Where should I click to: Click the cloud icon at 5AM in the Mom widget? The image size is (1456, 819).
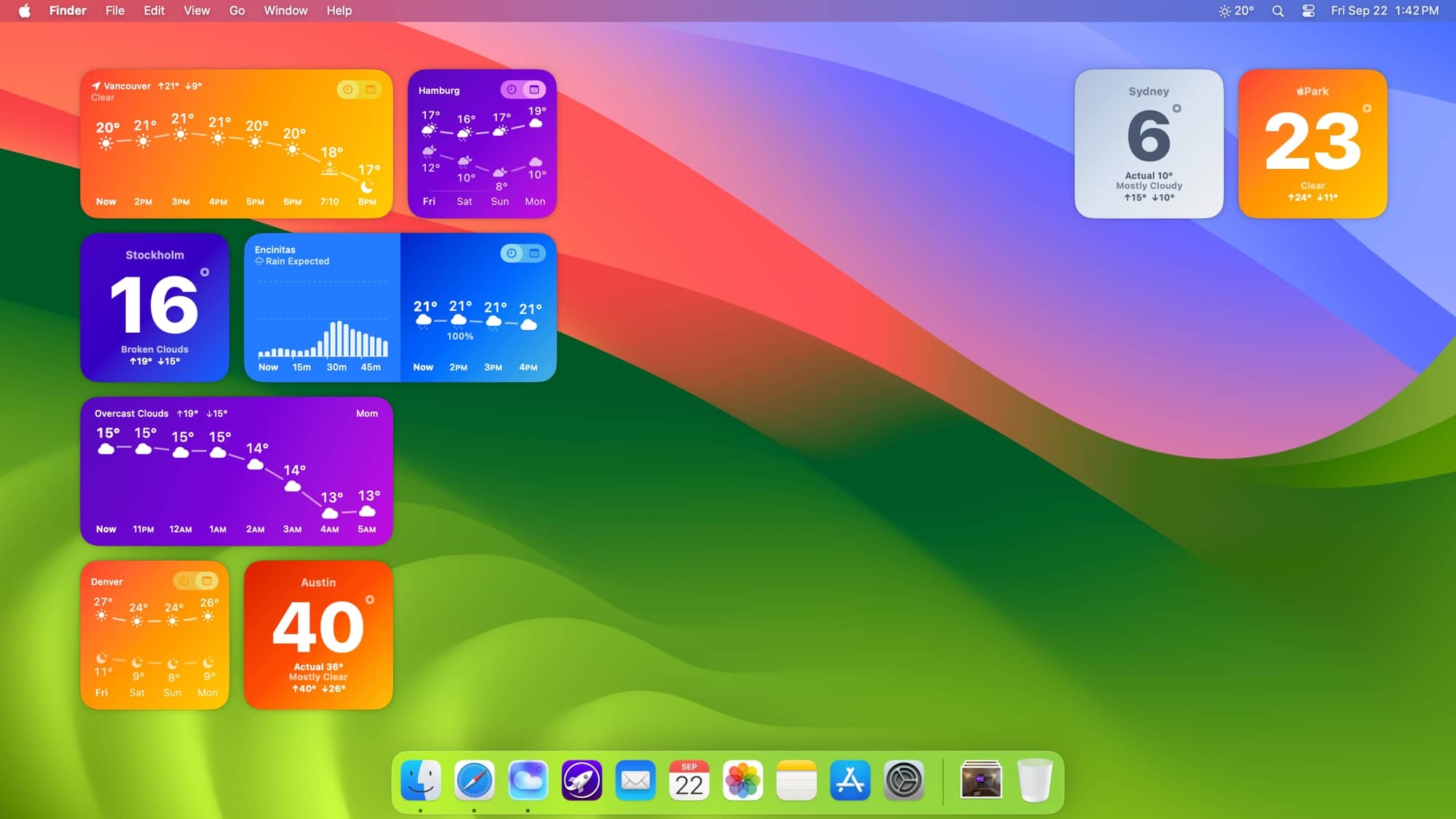[367, 513]
